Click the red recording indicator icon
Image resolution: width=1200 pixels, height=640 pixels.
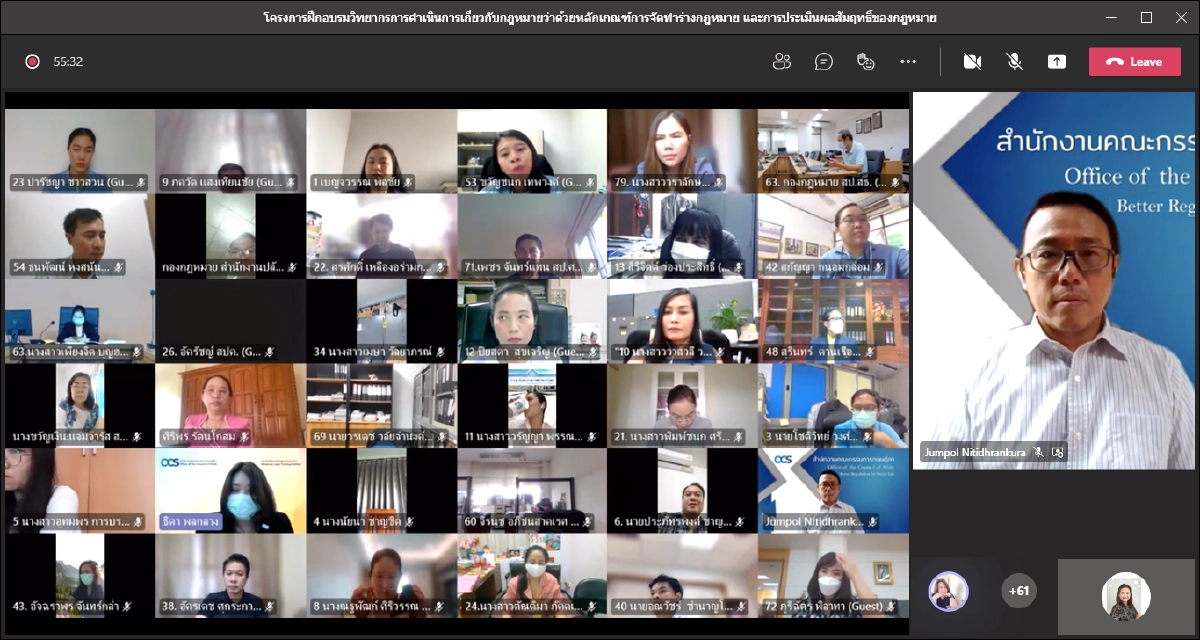click(32, 61)
